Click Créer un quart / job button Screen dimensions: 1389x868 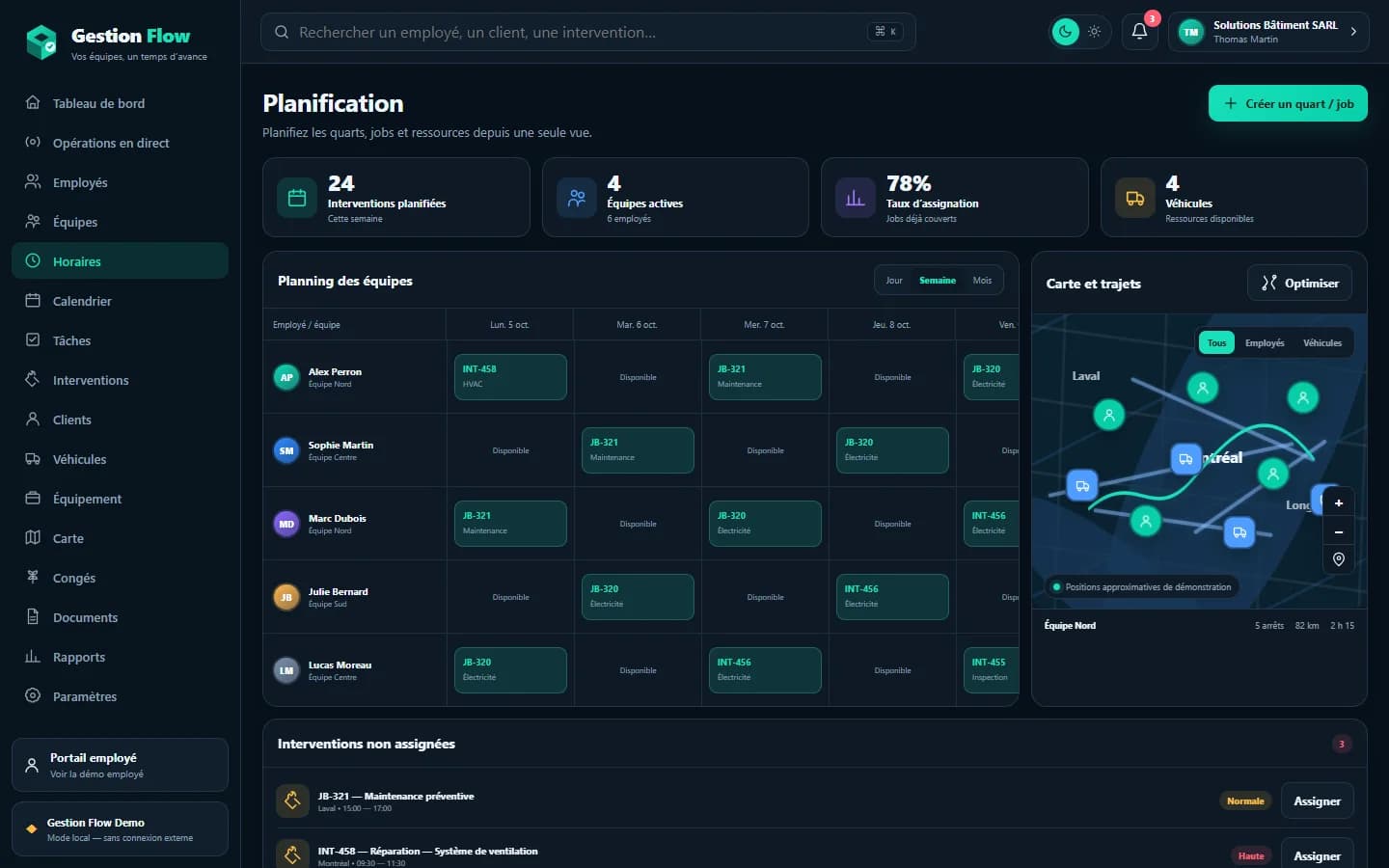1288,103
